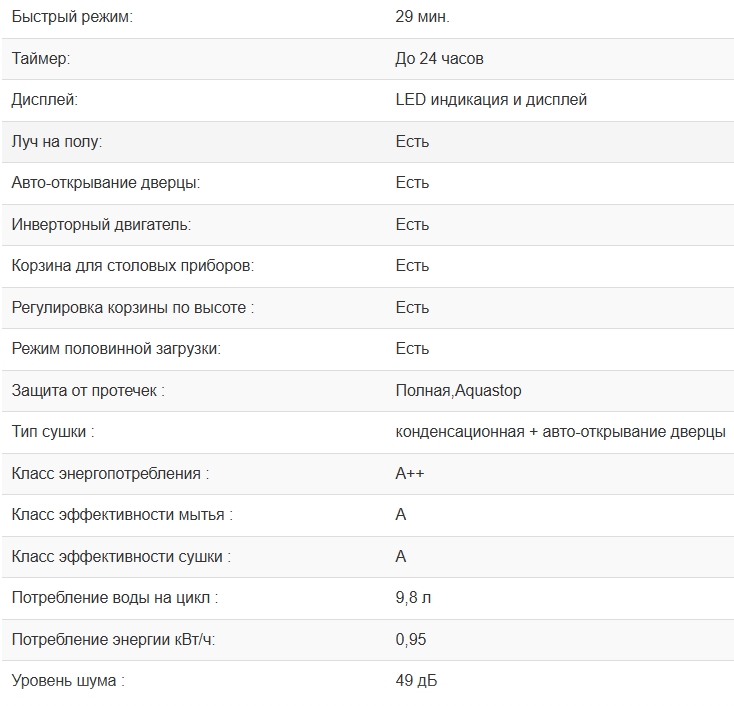Click the 'Полная,Aquastop' value
The image size is (734, 706).
pos(458,391)
